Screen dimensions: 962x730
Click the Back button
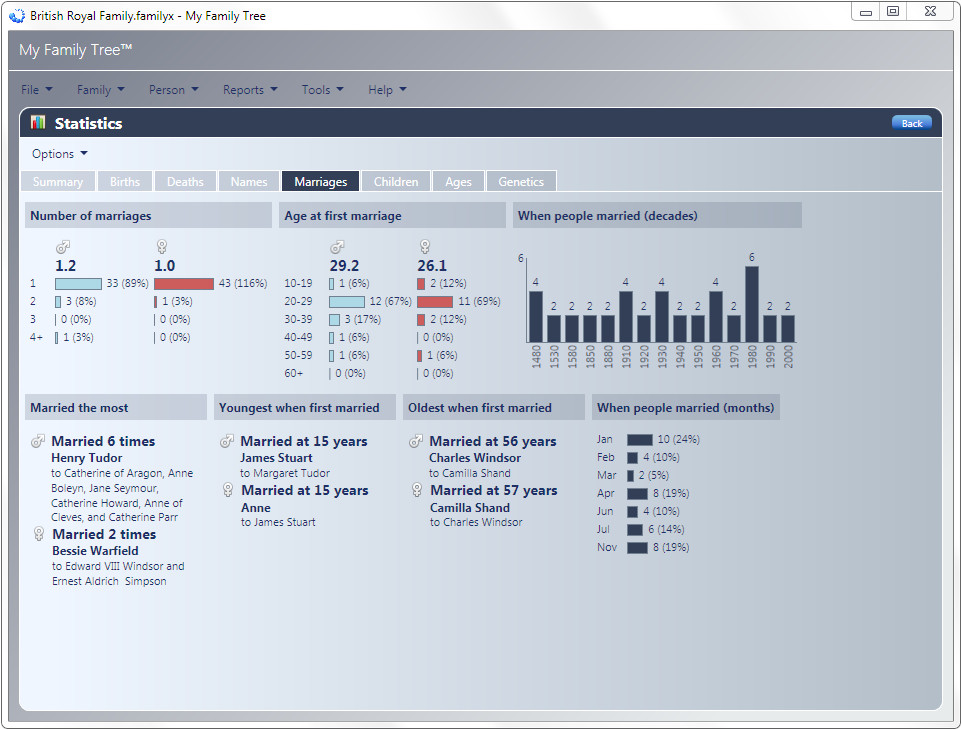point(912,123)
